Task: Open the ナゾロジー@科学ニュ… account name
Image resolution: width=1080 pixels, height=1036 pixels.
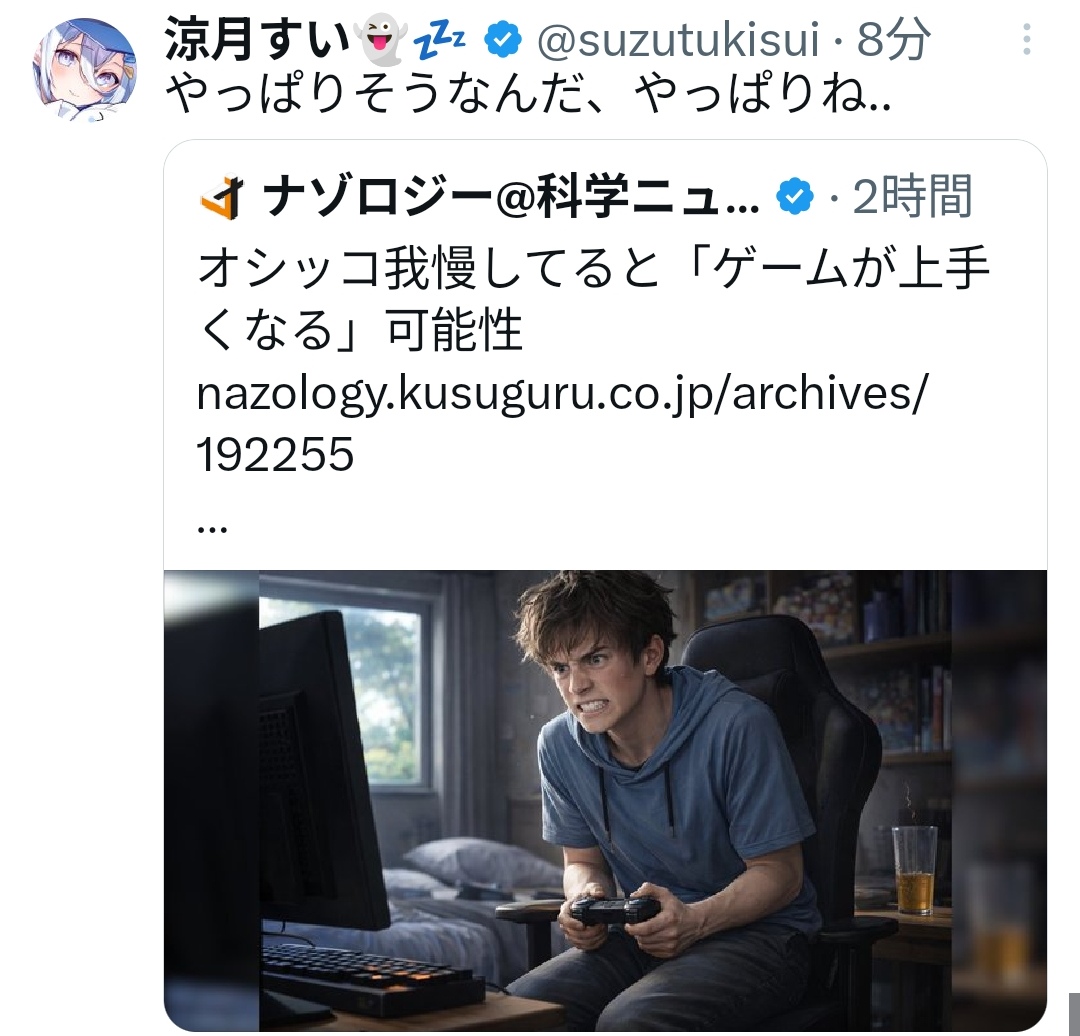Action: click(x=510, y=197)
